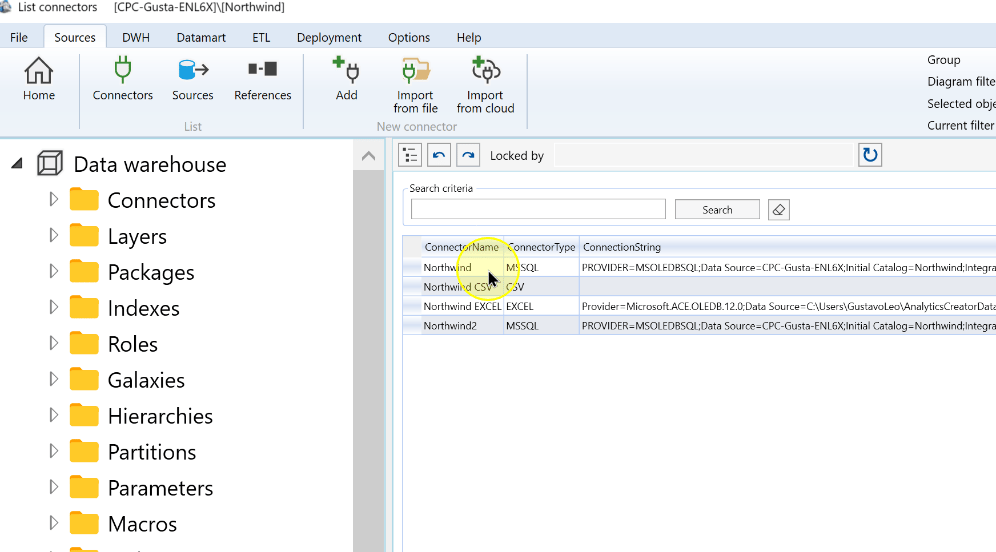Expand the Layers tree node
The height and width of the screenshot is (552, 996).
tap(54, 236)
